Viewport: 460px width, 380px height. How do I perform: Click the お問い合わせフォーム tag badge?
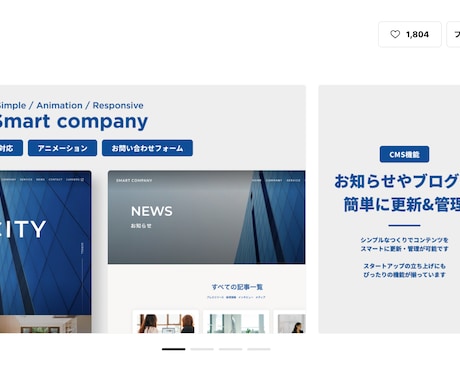(147, 148)
